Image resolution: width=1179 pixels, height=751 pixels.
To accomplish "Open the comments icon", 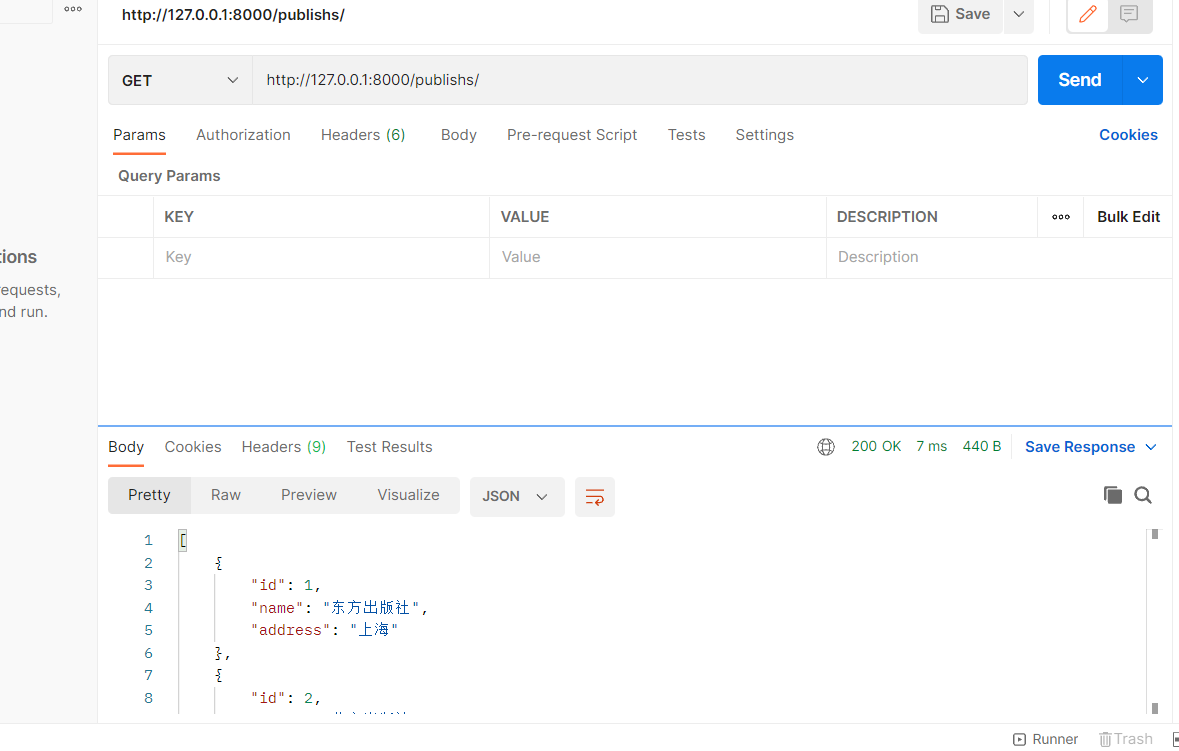I will (x=1129, y=14).
